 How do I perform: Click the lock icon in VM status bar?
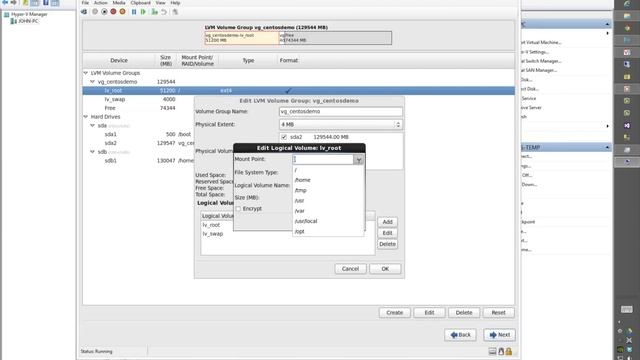point(509,351)
